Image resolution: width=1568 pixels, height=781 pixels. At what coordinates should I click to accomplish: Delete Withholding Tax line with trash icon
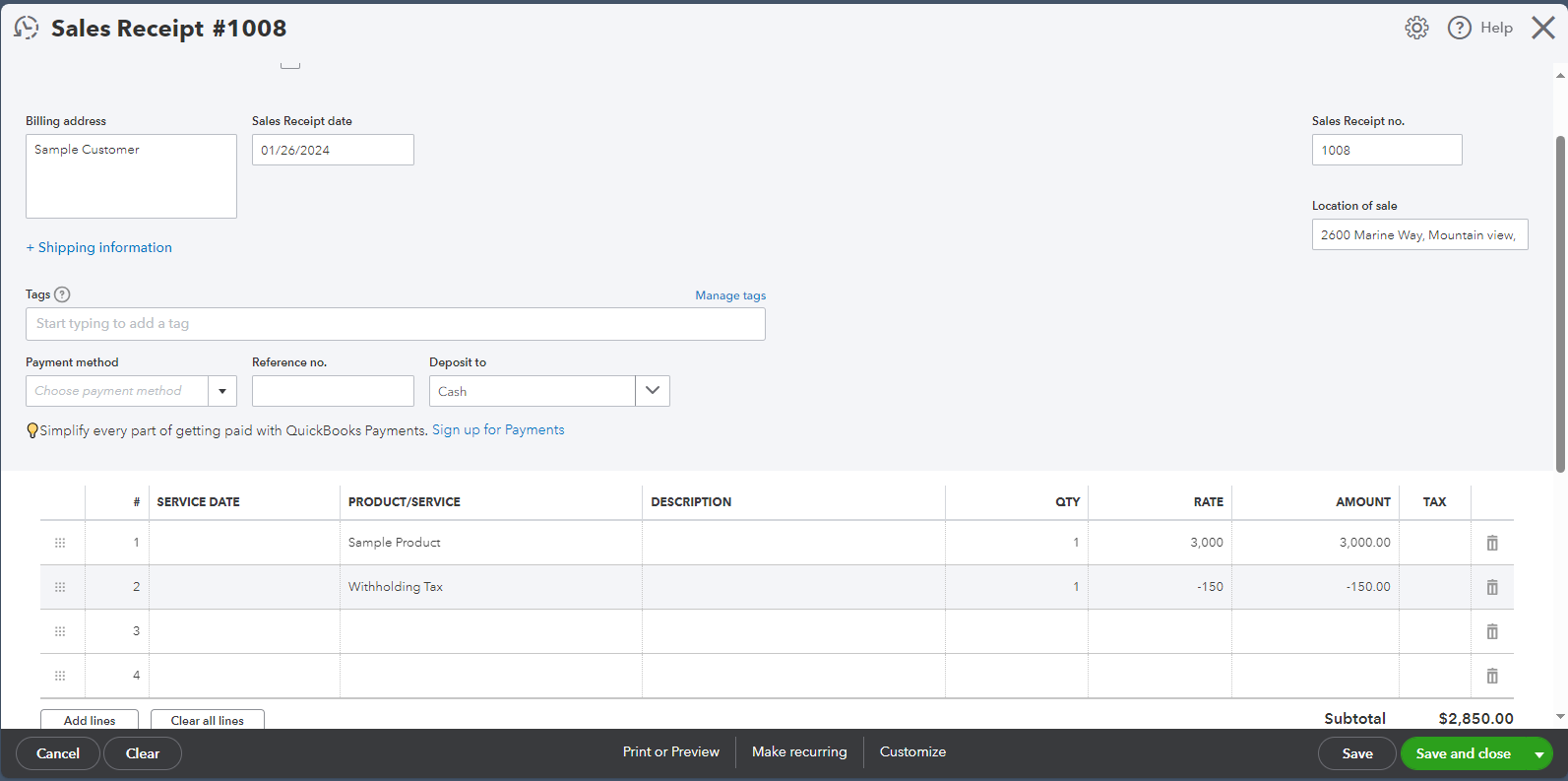(x=1492, y=587)
